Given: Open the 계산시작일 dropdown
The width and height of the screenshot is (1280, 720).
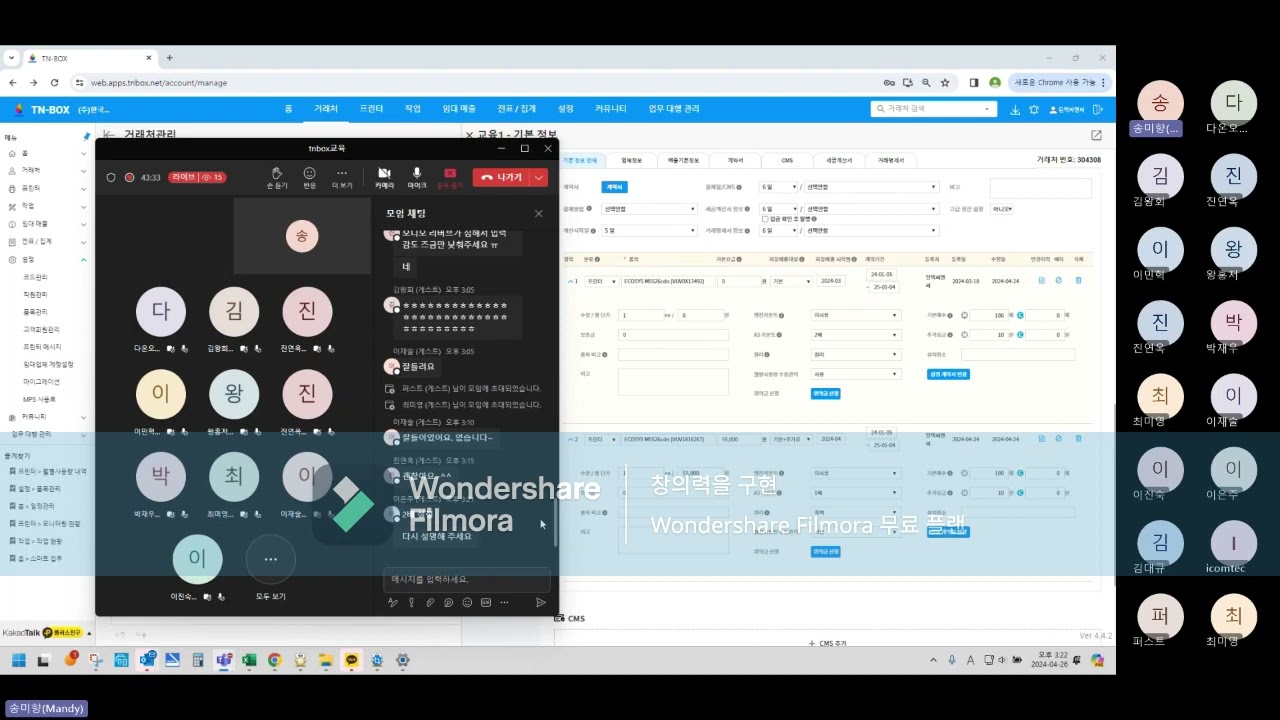Looking at the screenshot, I should pyautogui.click(x=649, y=230).
